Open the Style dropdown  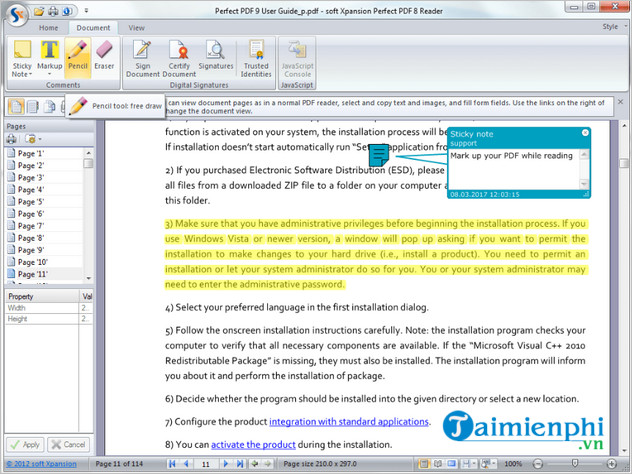[x=615, y=27]
